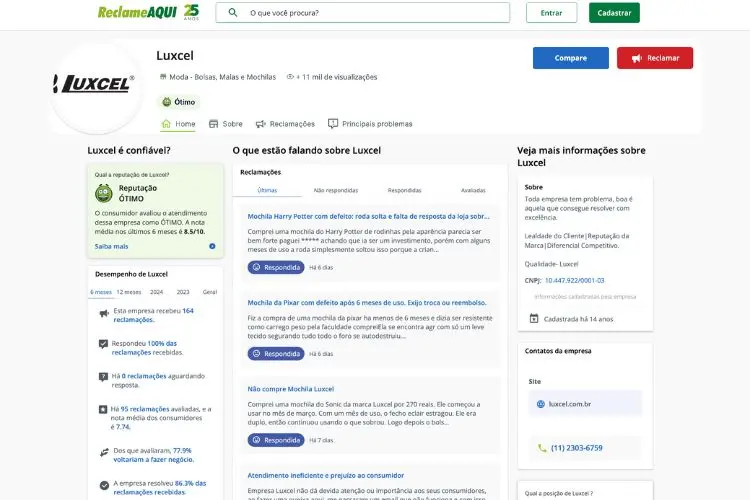Select the 6 meses performance tab
Viewport: 750px width, 500px height.
click(x=101, y=292)
